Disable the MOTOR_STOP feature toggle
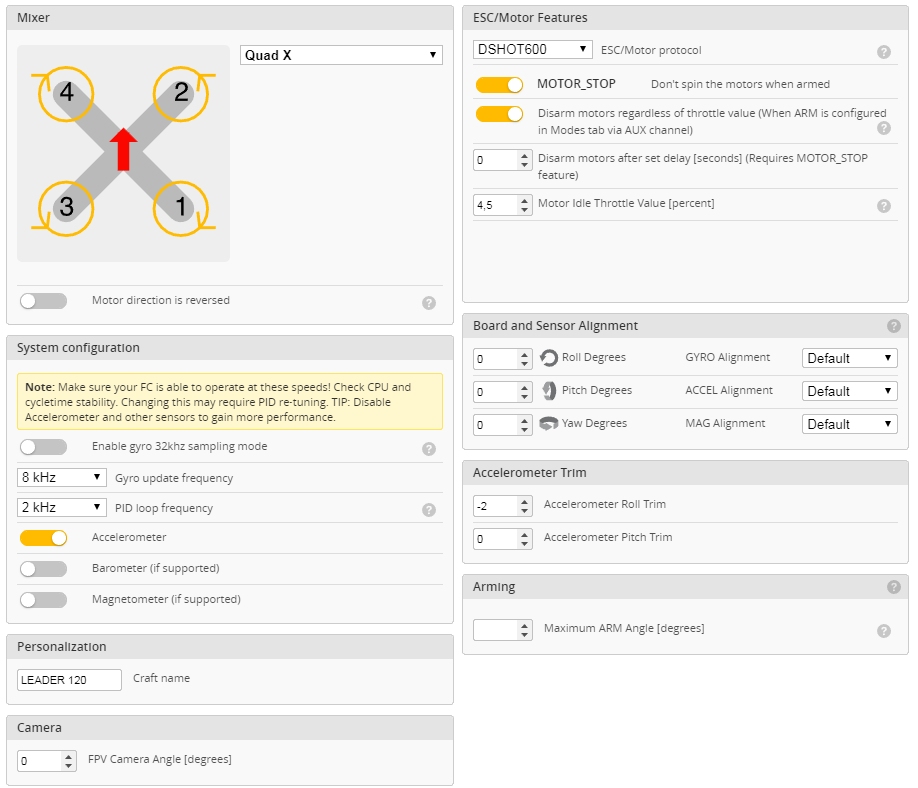 tap(499, 85)
